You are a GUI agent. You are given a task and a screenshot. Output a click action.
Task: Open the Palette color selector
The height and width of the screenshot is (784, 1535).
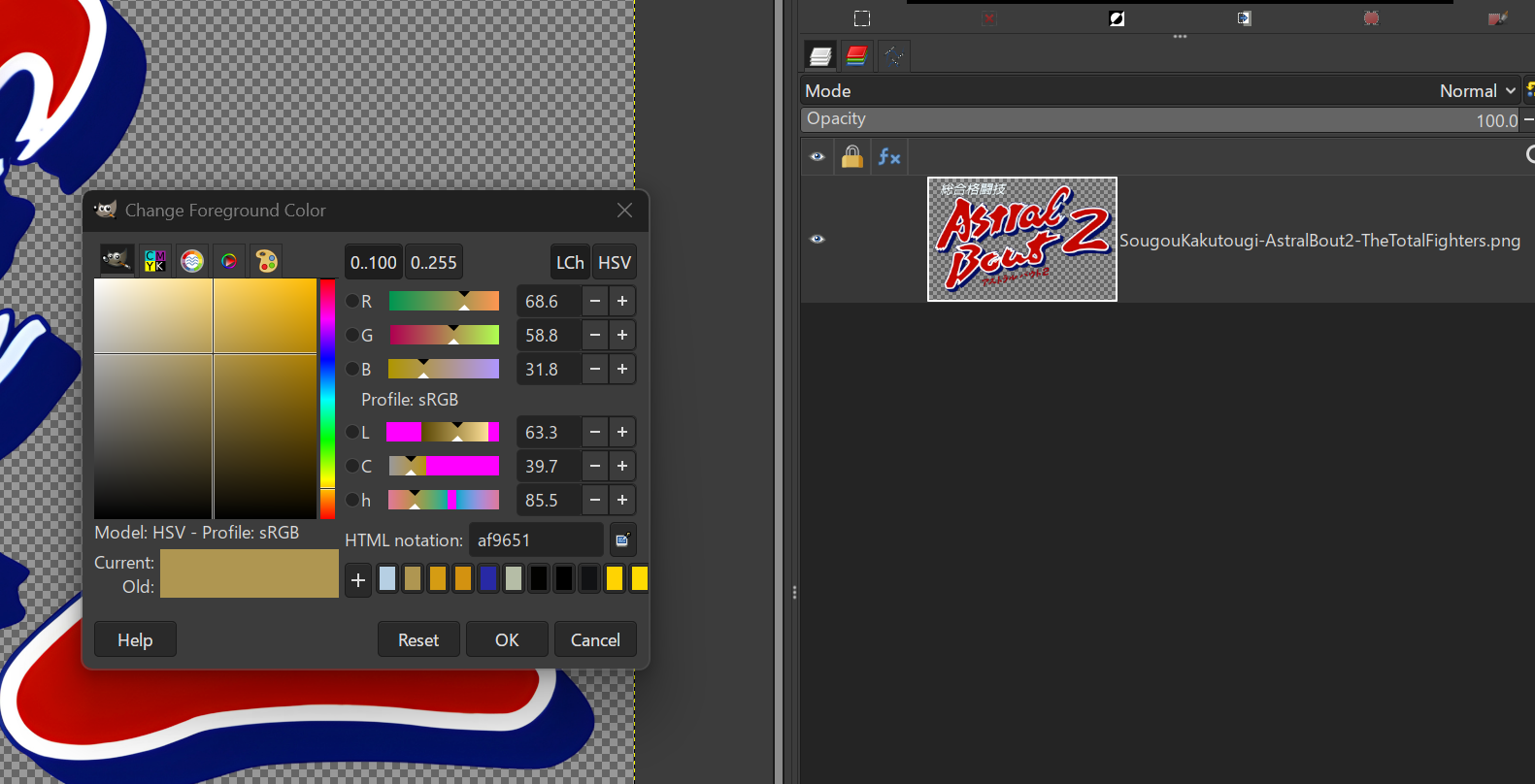266,260
